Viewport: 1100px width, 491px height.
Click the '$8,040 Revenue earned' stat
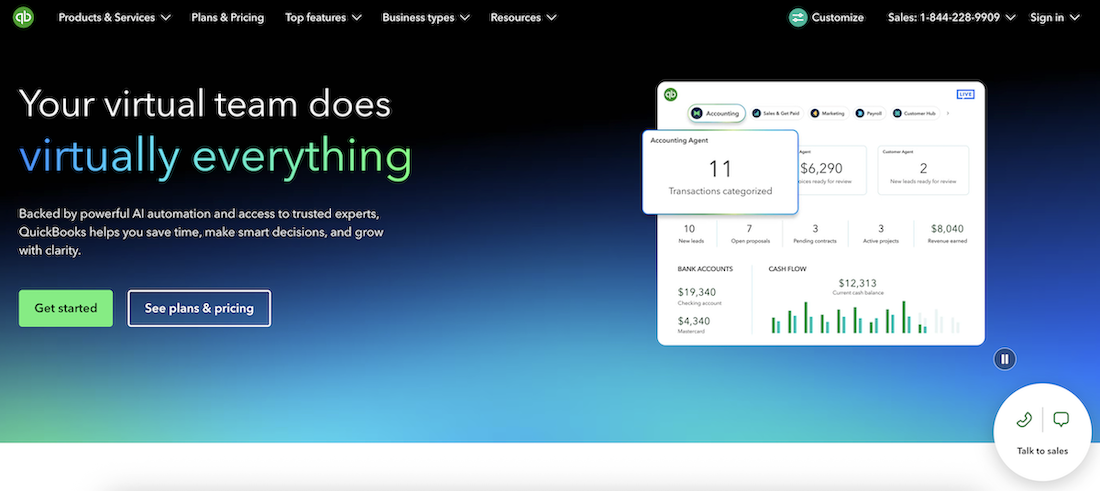coord(947,234)
